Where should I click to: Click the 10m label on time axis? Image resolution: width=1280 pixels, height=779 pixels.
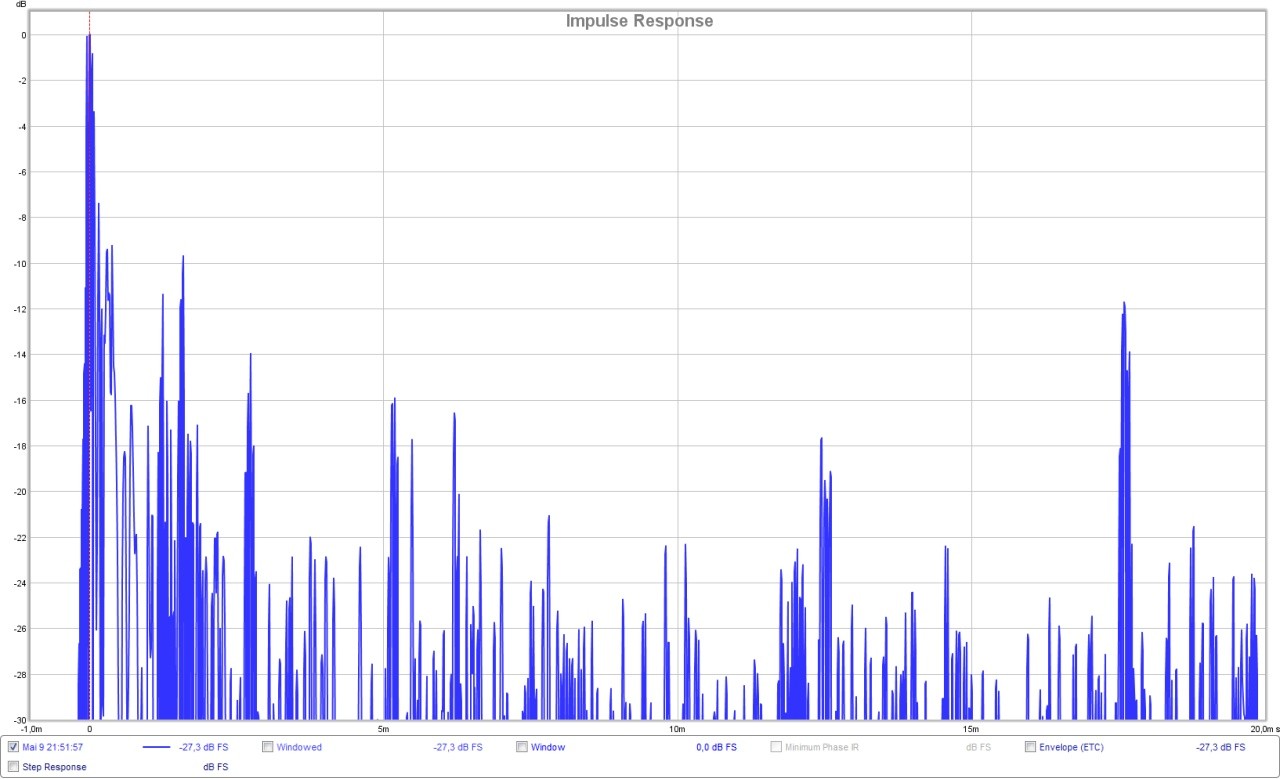coord(676,728)
